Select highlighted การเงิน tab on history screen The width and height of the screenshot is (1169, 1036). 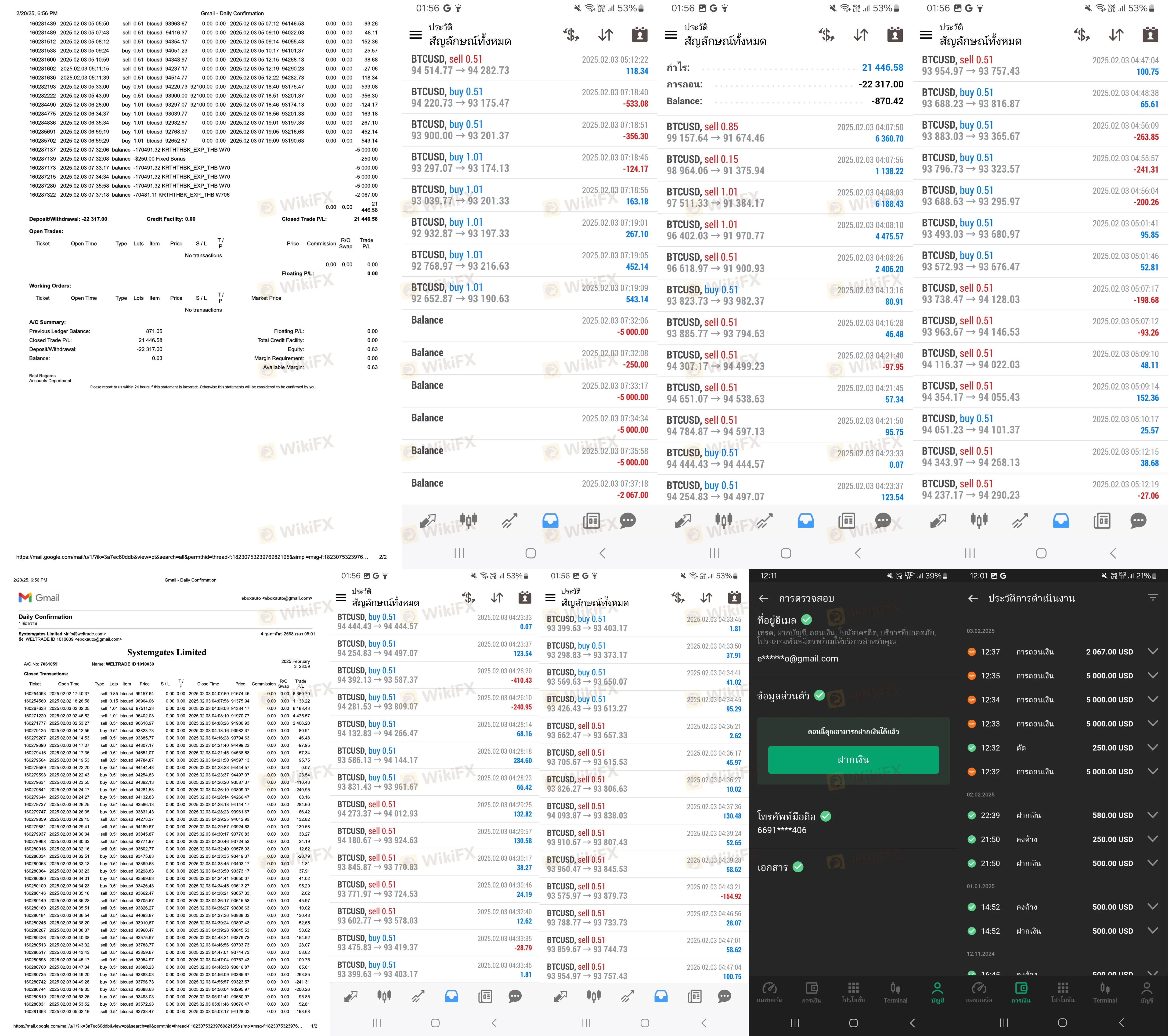click(x=1021, y=992)
